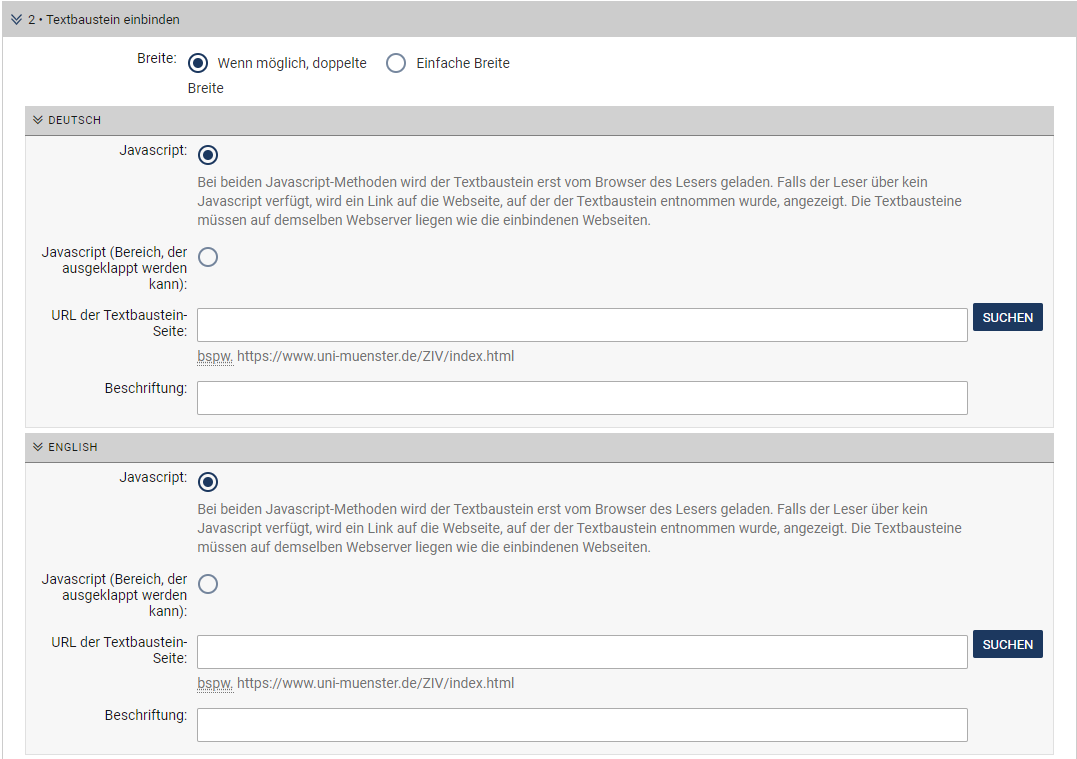Select Javascript radio in ENGLISH section
This screenshot has height=759, width=1077.
pyautogui.click(x=208, y=482)
